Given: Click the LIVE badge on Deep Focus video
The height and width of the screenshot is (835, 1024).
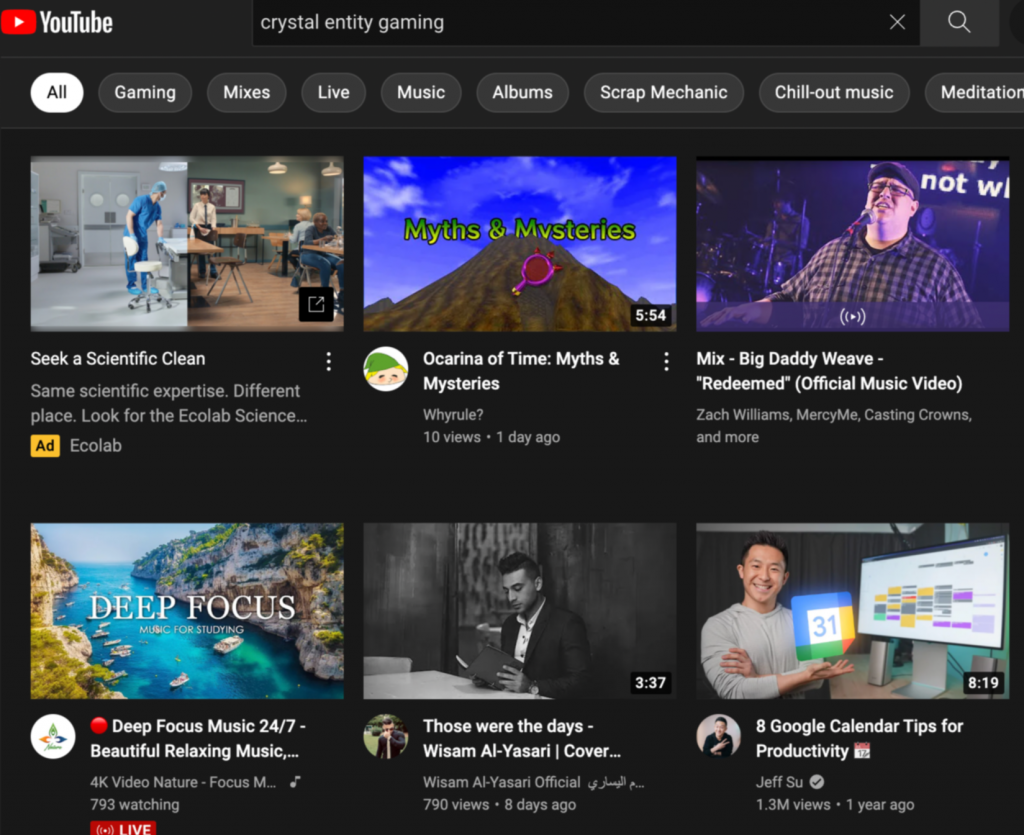Looking at the screenshot, I should tap(123, 828).
